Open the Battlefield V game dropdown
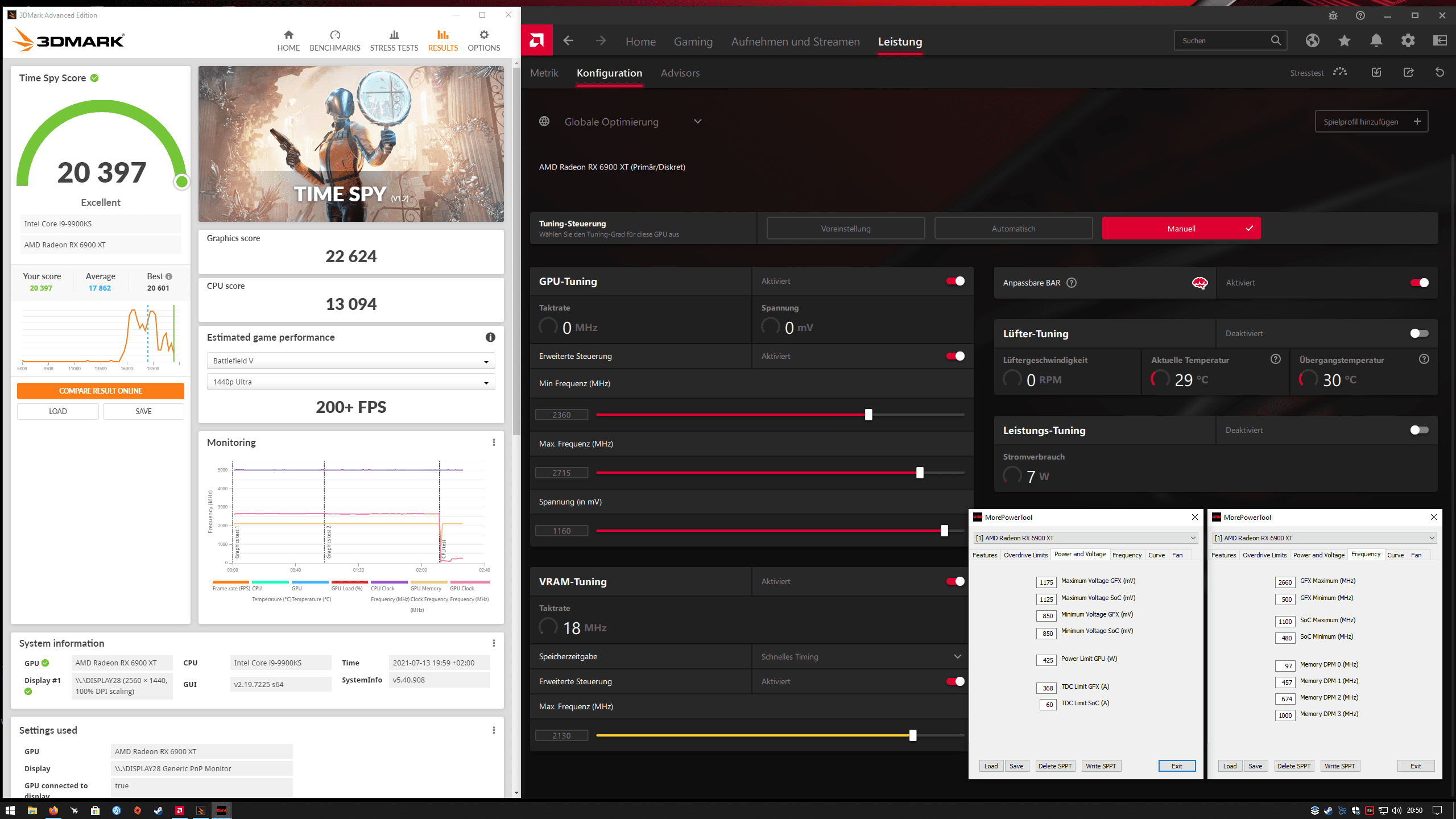The width and height of the screenshot is (1456, 819). pos(350,361)
